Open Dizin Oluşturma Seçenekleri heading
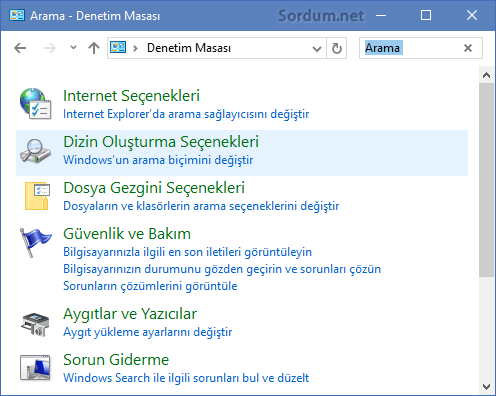Image resolution: width=496 pixels, height=396 pixels. click(161, 142)
